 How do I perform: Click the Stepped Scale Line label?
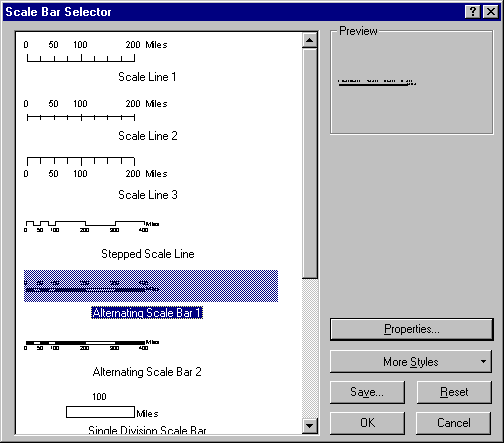148,254
